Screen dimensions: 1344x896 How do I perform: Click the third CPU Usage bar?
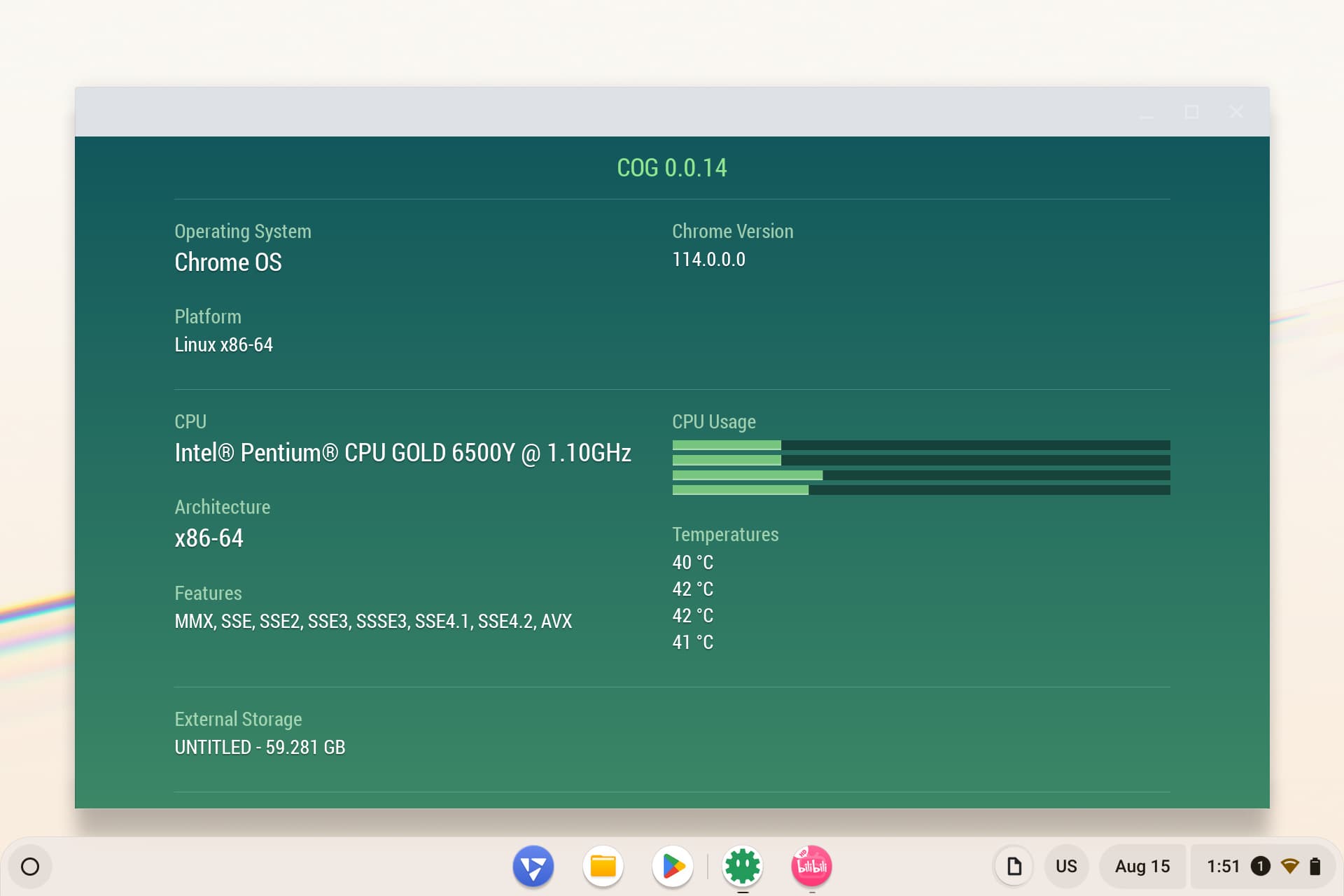(x=920, y=475)
